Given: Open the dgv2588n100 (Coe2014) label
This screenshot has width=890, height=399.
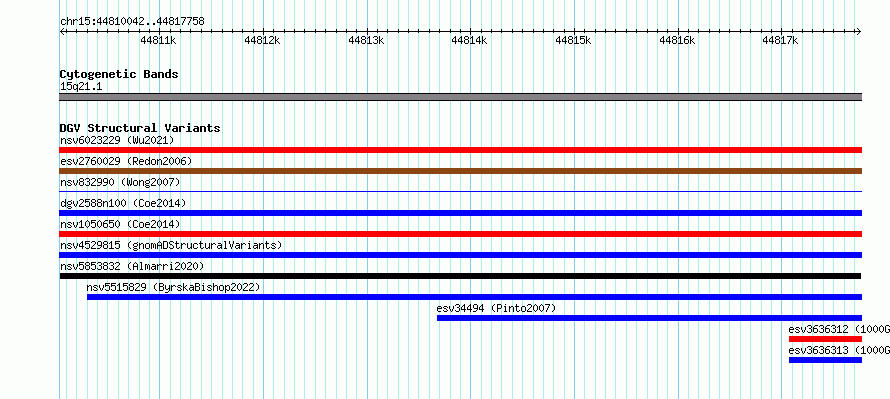Looking at the screenshot, I should pos(123,203).
